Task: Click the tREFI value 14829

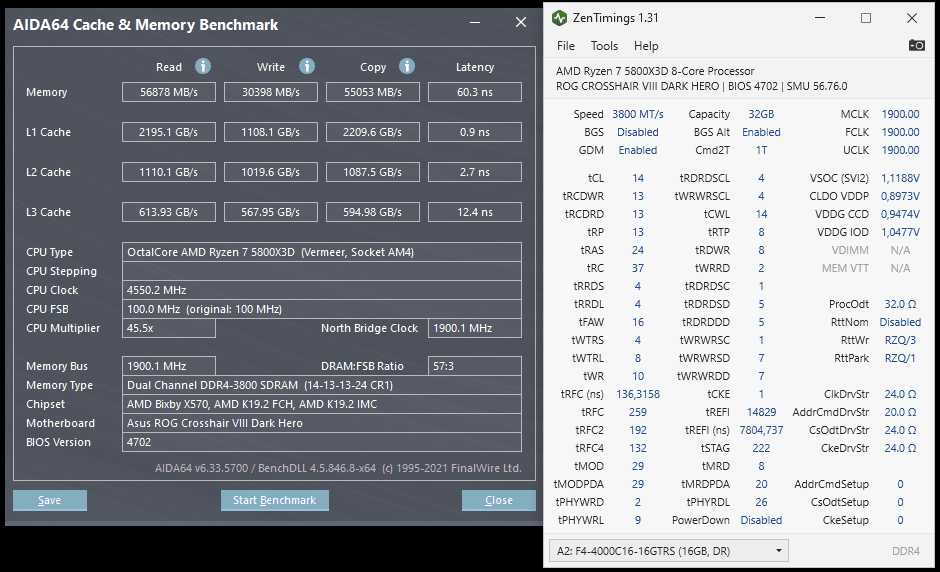Action: 761,412
